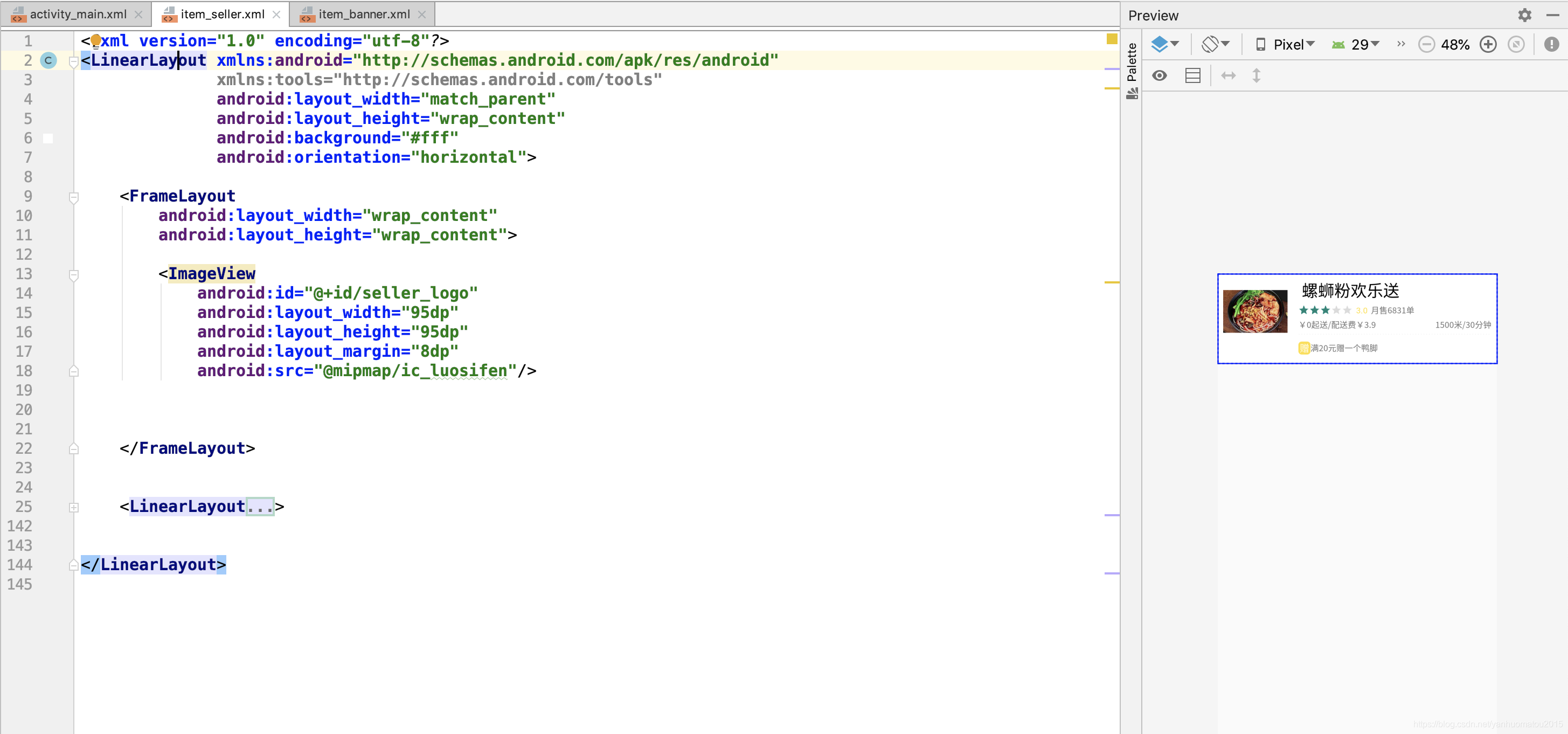Open Preview panel settings gear

click(1524, 15)
